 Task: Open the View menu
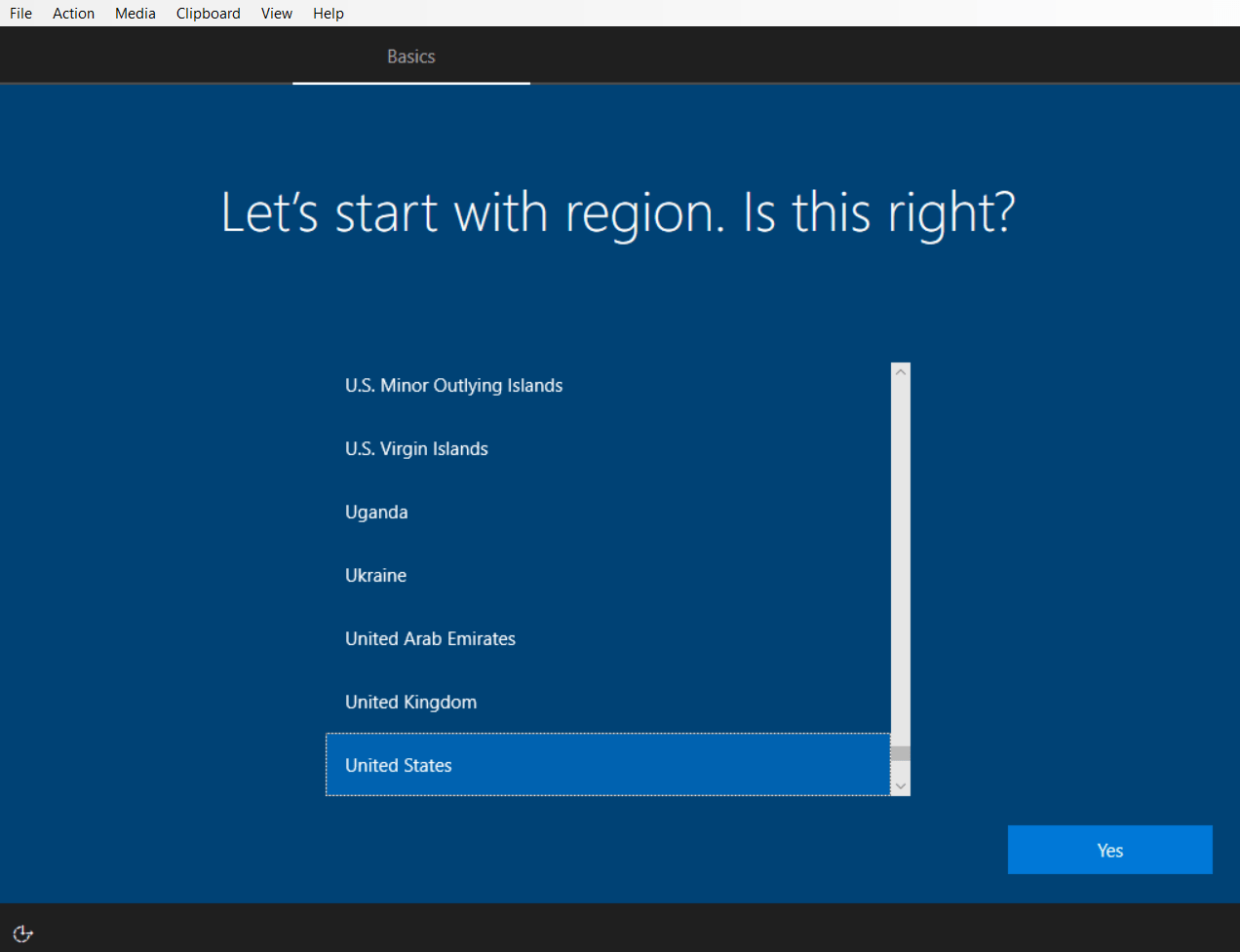coord(276,13)
